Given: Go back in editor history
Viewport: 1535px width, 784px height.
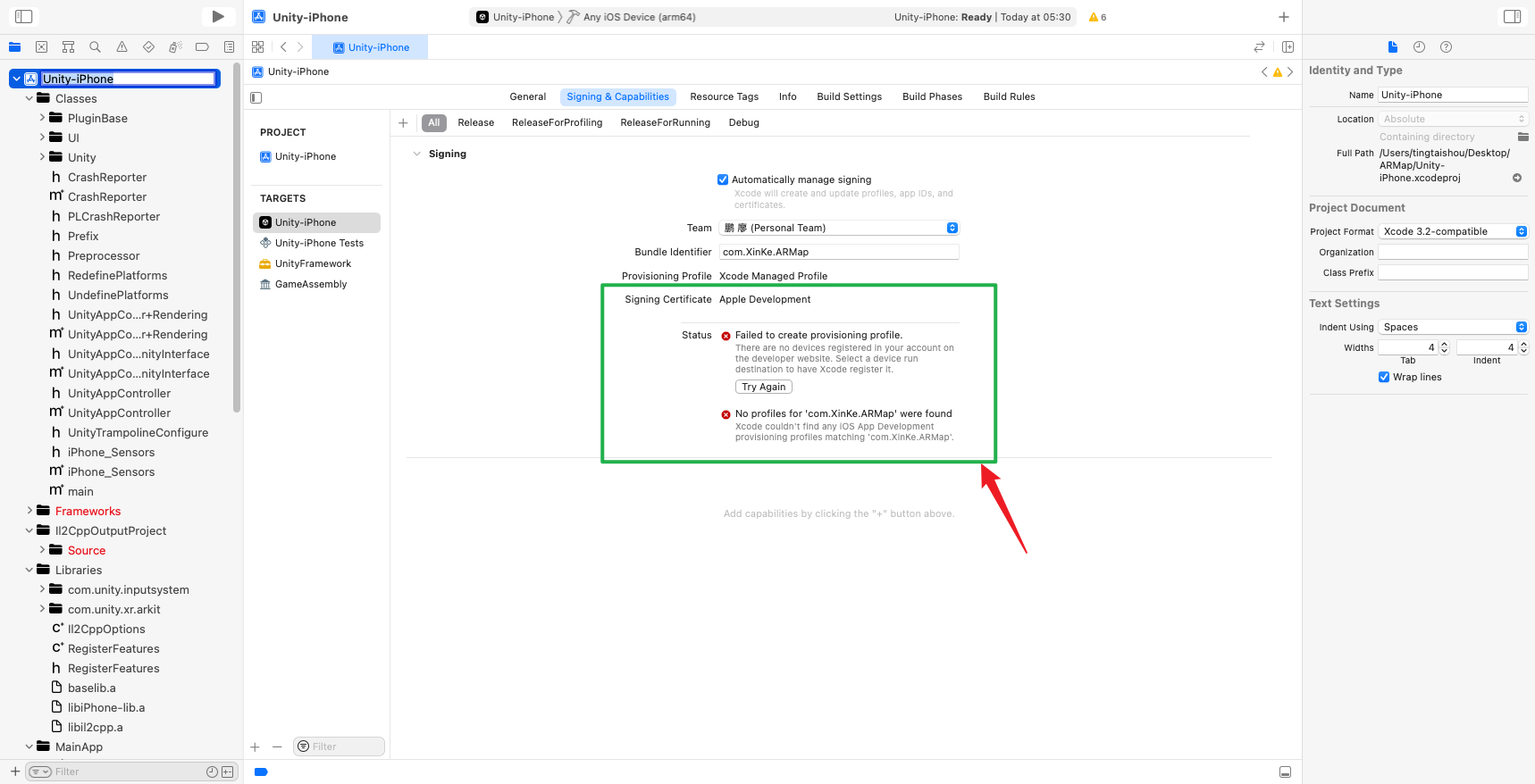Looking at the screenshot, I should (283, 46).
